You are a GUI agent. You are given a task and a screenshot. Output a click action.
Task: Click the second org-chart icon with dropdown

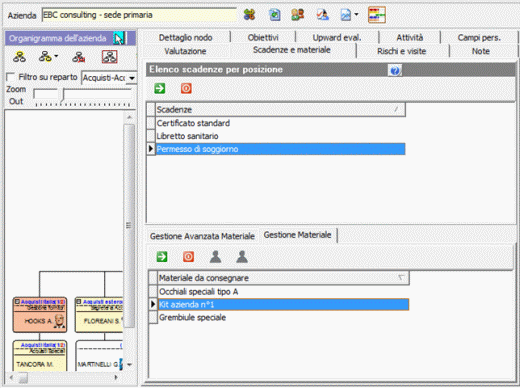tap(45, 57)
